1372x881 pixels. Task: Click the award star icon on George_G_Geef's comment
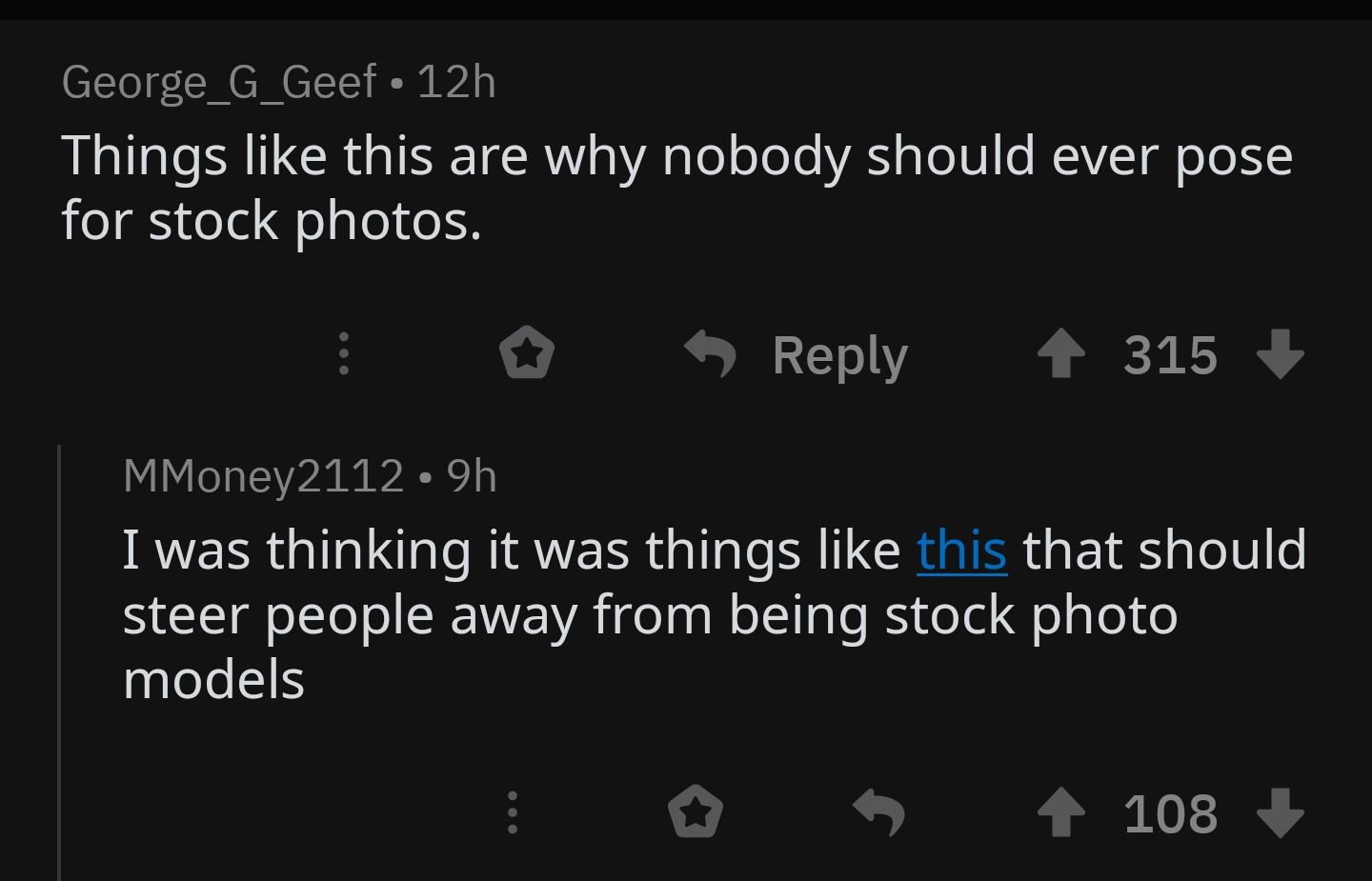527,354
